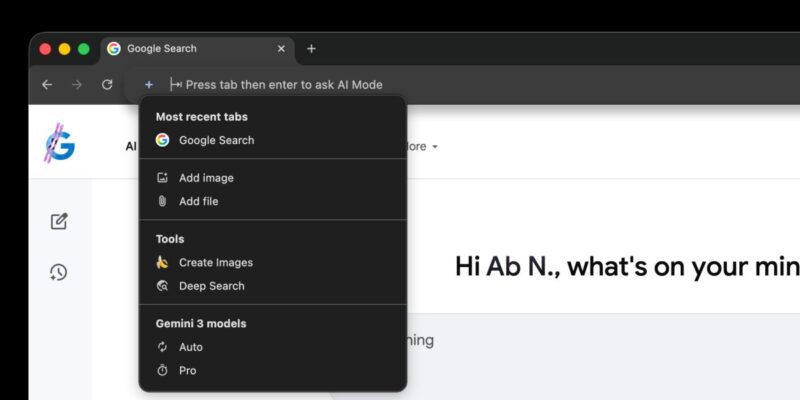
Task: Click the paperclip Add file icon
Action: (x=162, y=201)
